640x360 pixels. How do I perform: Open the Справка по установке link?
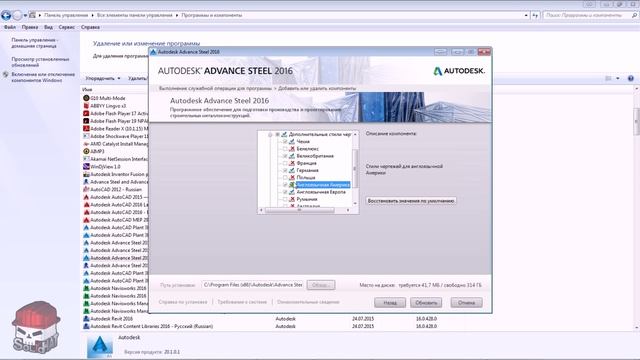click(x=183, y=302)
